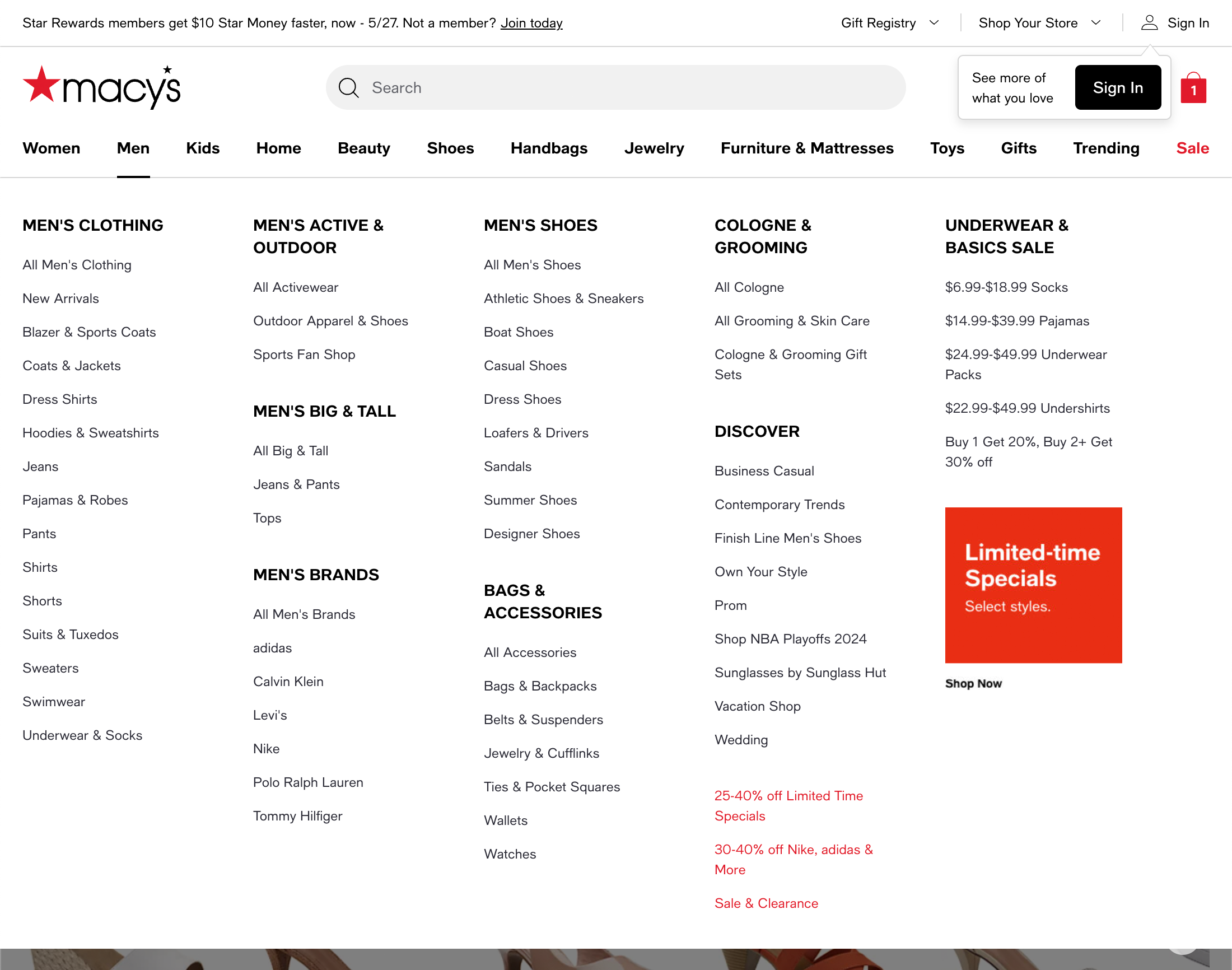This screenshot has width=1232, height=970.
Task: Click the user profile icon next to Sign In
Action: [1149, 23]
